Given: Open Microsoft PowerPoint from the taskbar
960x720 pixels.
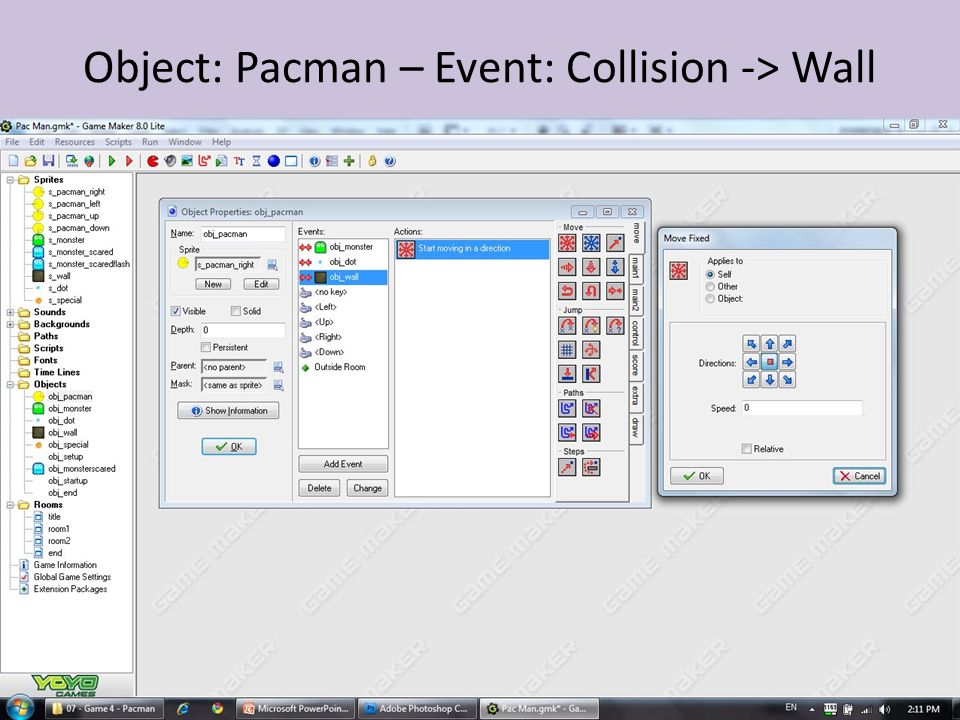Looking at the screenshot, I should [296, 708].
